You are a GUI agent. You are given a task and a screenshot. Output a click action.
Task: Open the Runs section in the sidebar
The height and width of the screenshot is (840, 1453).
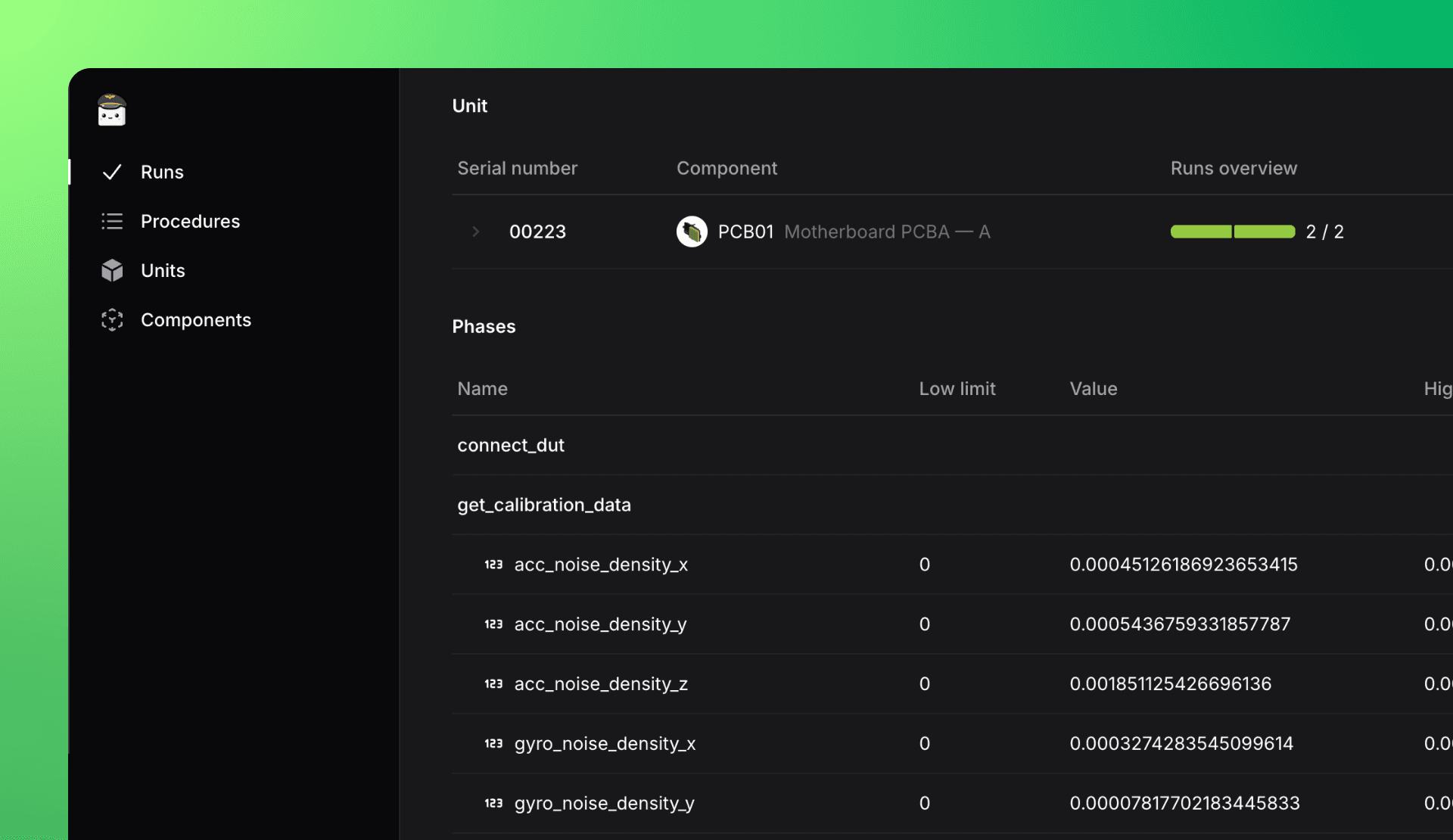162,172
